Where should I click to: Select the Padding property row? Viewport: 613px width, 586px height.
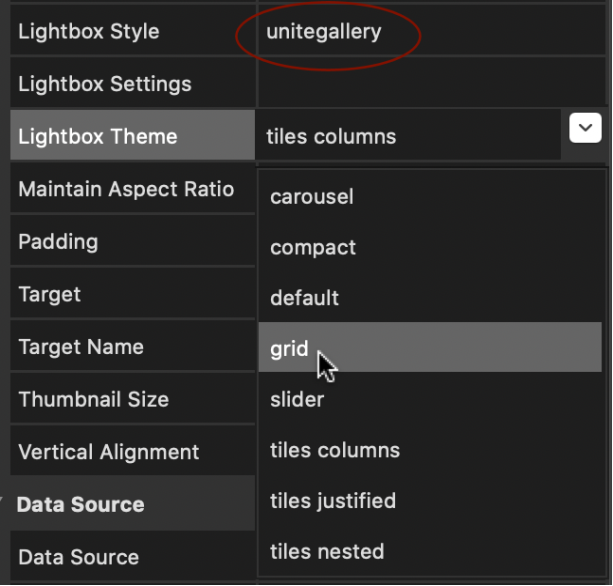tap(133, 241)
